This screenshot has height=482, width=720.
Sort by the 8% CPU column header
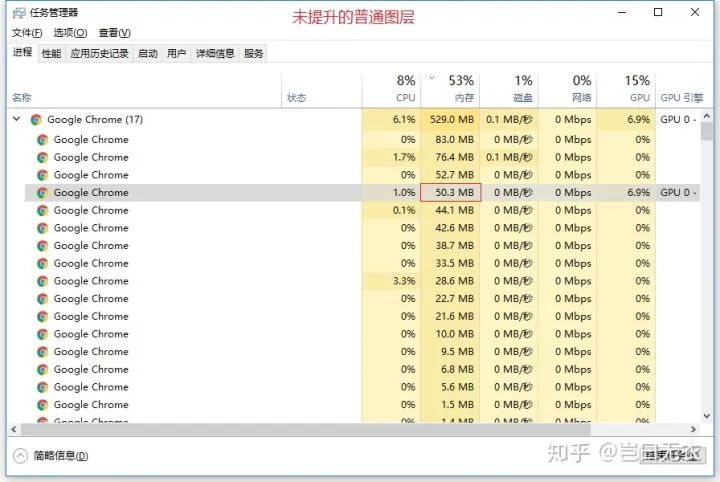point(391,90)
